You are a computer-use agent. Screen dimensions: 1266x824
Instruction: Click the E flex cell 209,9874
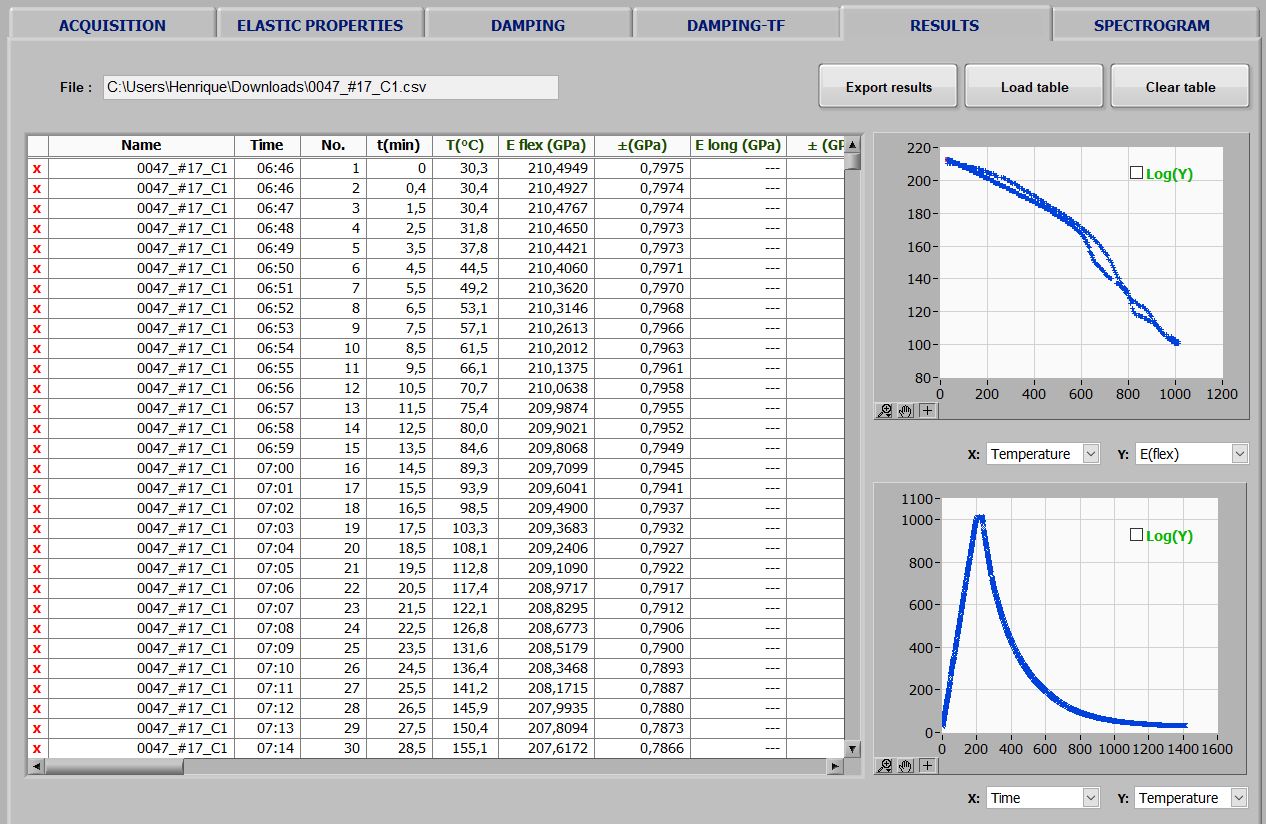[x=546, y=408]
